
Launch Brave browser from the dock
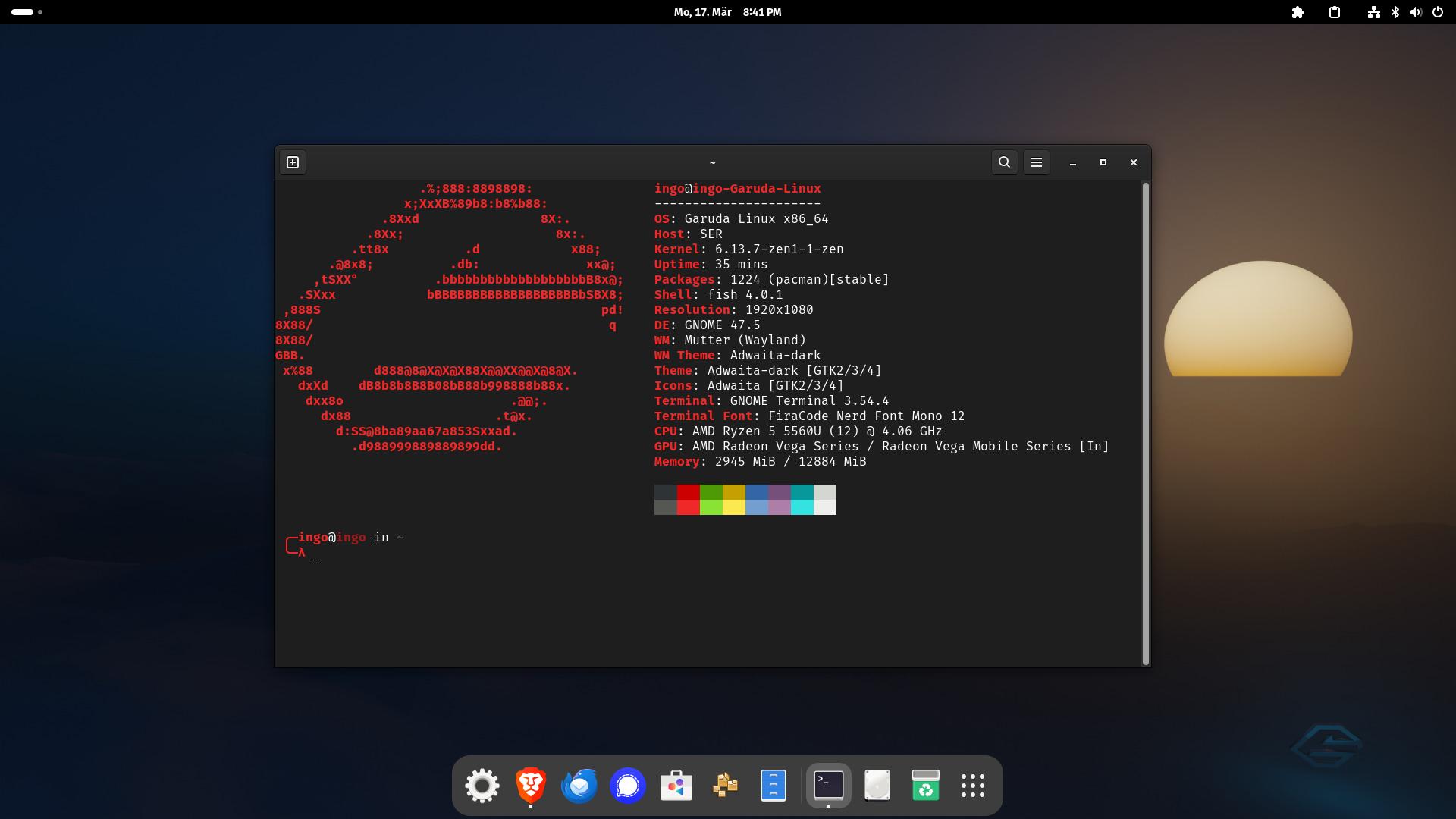(x=531, y=785)
